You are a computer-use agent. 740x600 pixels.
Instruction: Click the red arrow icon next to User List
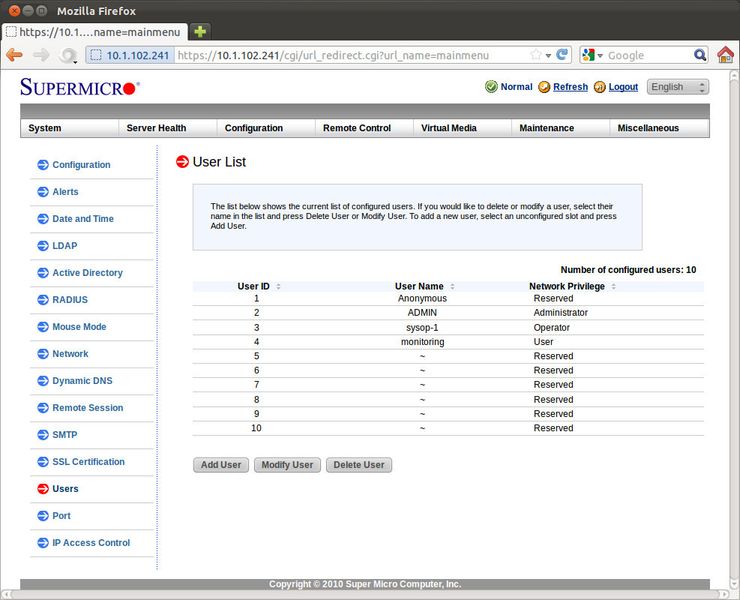[182, 162]
